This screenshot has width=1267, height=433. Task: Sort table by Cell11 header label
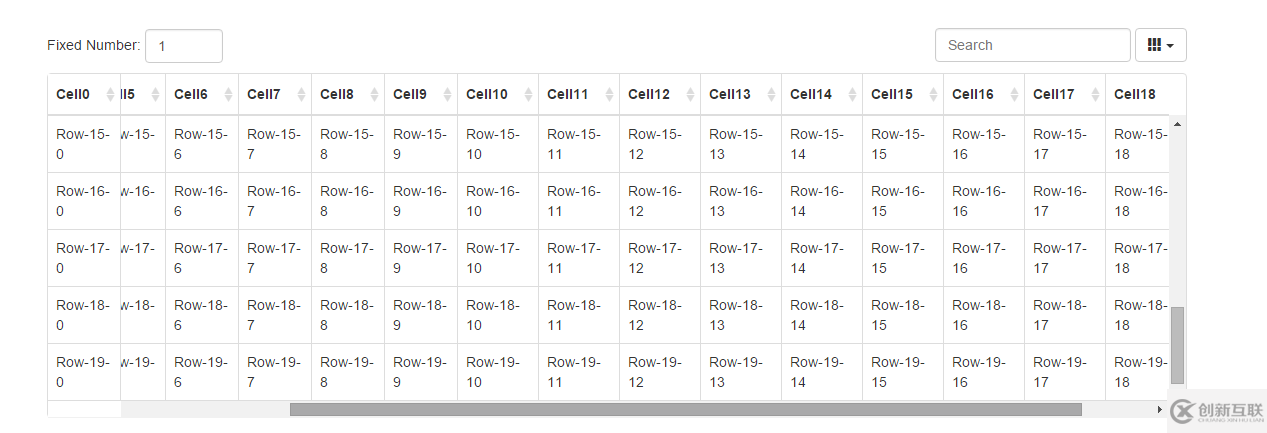(568, 94)
